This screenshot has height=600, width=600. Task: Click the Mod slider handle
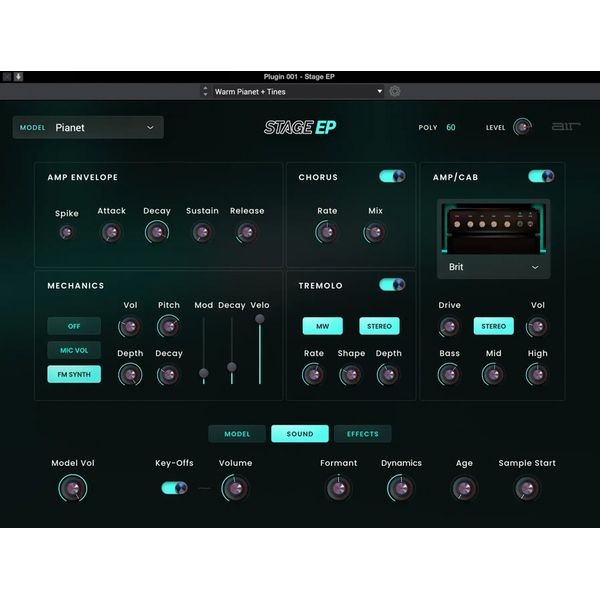click(x=204, y=373)
